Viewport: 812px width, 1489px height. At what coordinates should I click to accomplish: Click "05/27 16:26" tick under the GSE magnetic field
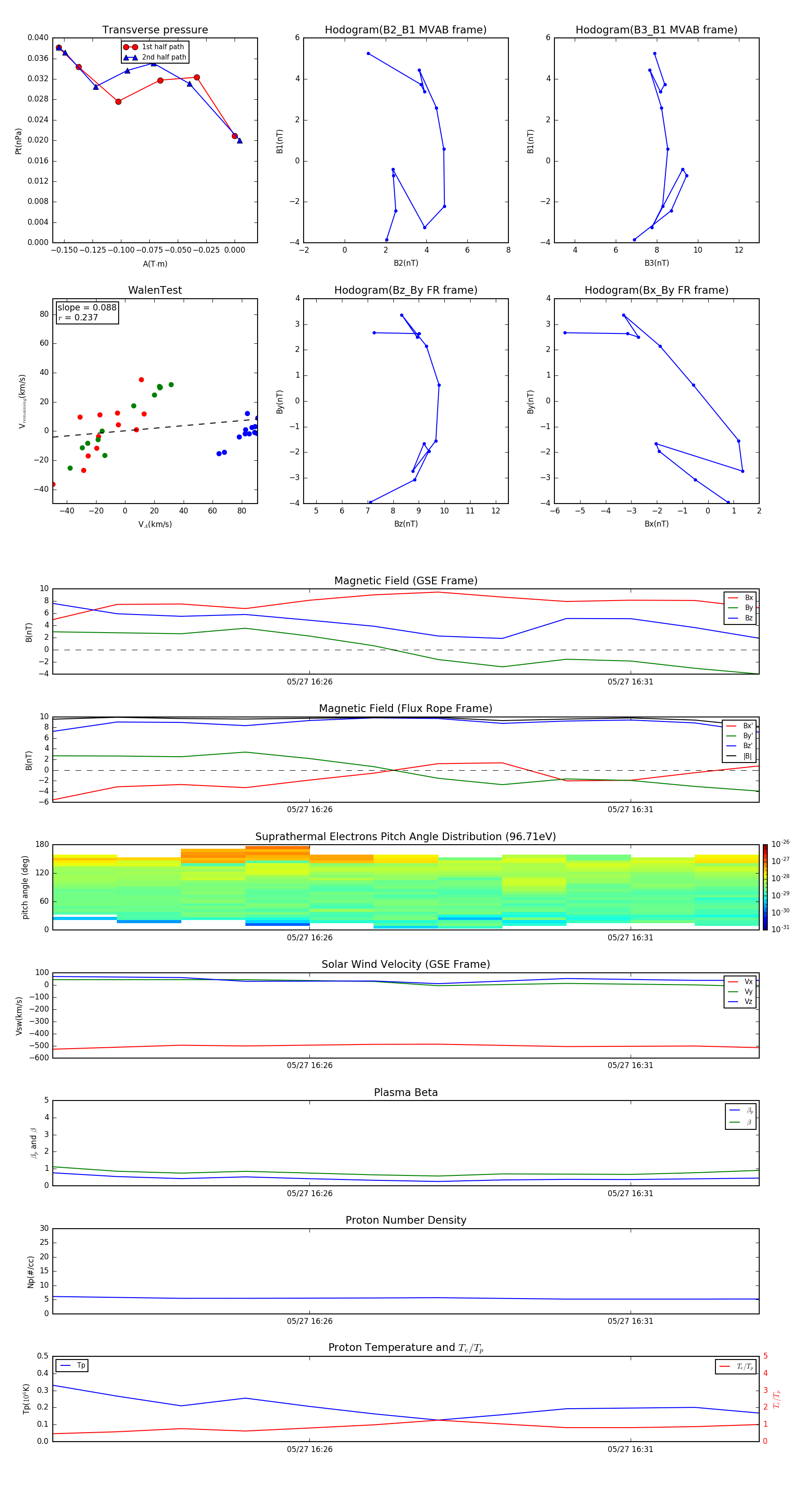point(310,682)
